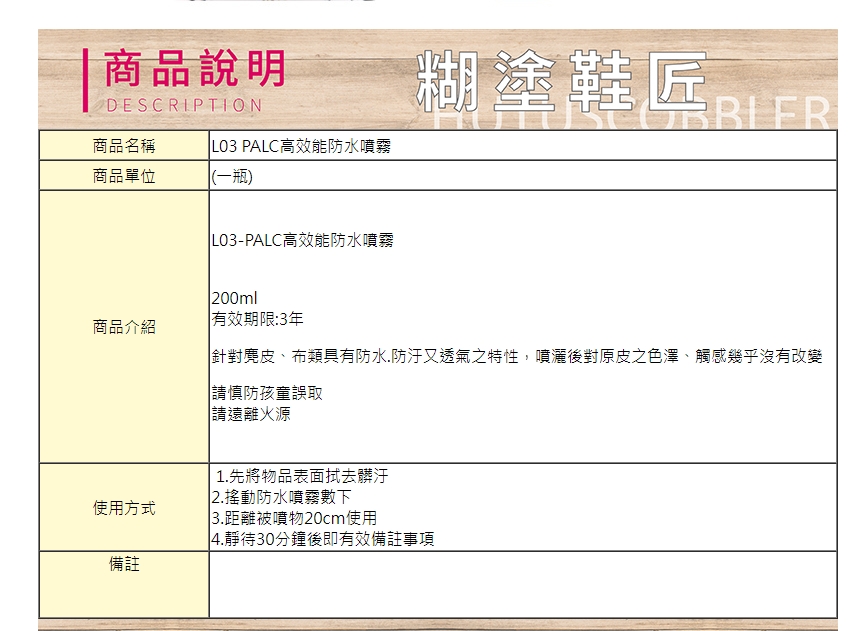862x631 pixels.
Task: Click L03-PALC高效能防水噴霧 line in the introduction
Action: (x=303, y=241)
